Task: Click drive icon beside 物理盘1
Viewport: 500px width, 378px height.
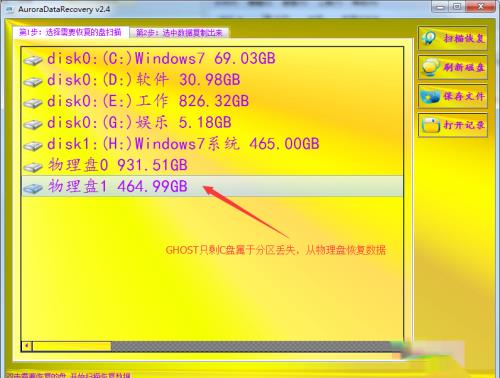Action: coord(33,188)
